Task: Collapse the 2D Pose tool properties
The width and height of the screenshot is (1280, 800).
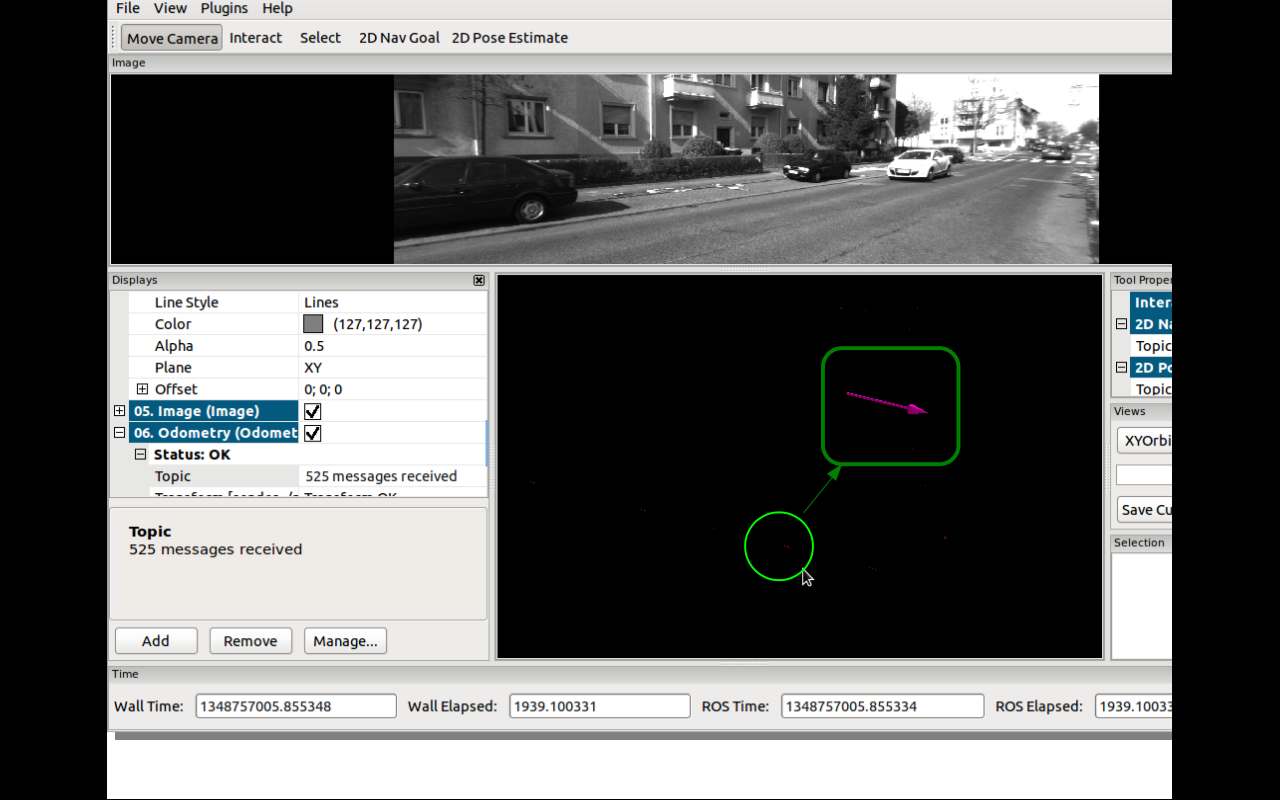Action: point(1121,368)
